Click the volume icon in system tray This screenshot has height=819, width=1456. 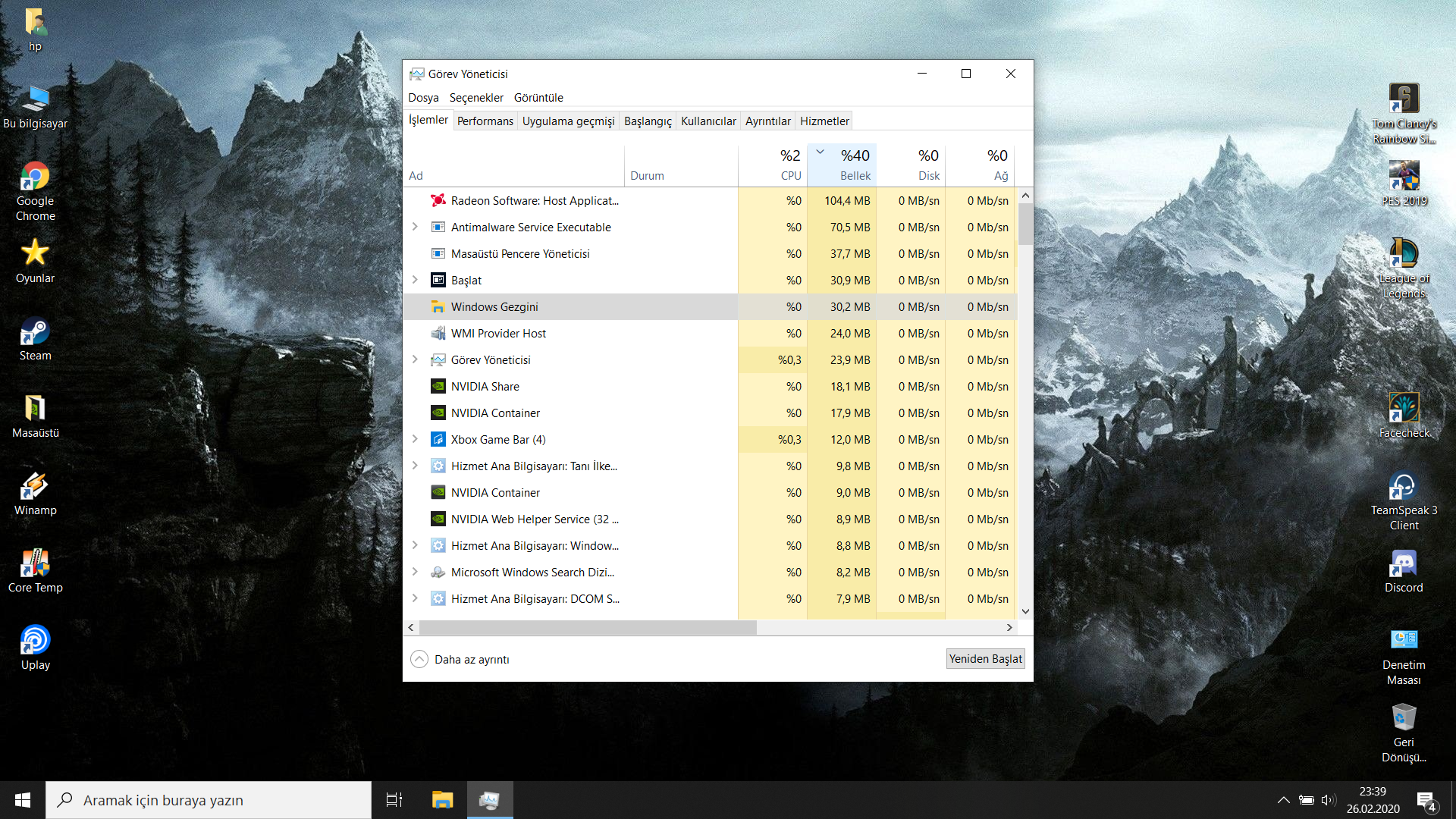click(1328, 800)
